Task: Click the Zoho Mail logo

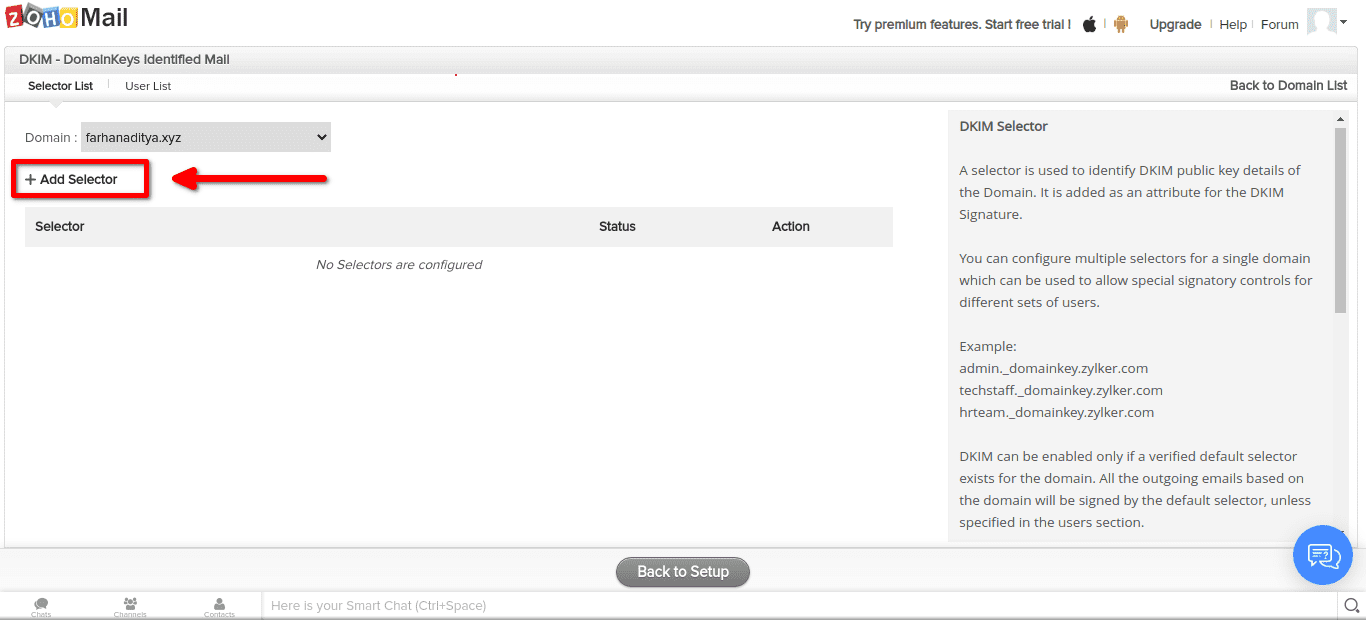Action: click(64, 16)
